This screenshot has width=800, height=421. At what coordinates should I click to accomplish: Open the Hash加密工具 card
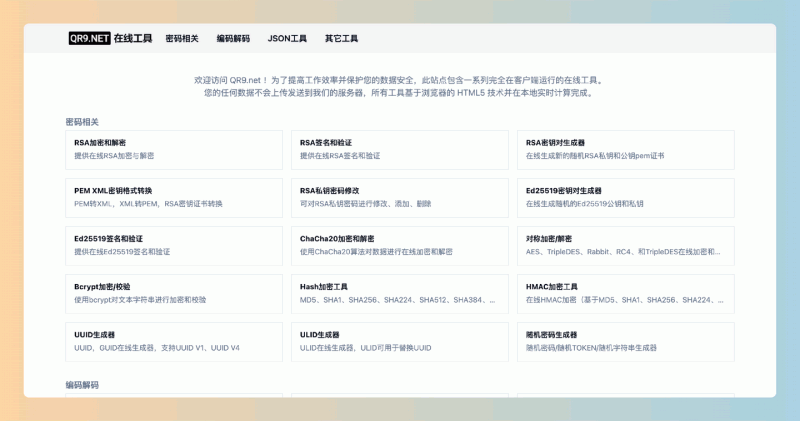pyautogui.click(x=400, y=294)
